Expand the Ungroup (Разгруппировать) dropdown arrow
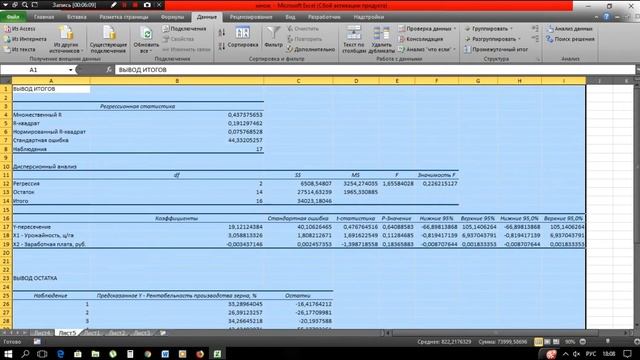 tap(519, 39)
